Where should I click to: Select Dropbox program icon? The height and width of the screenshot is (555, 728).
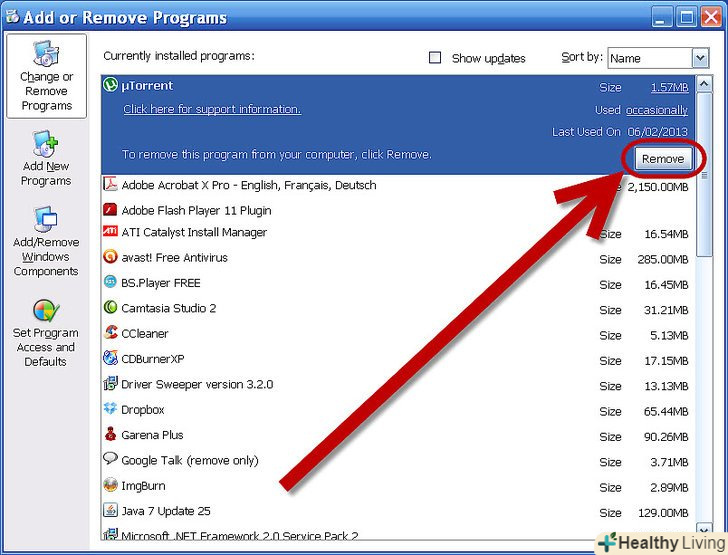click(110, 408)
